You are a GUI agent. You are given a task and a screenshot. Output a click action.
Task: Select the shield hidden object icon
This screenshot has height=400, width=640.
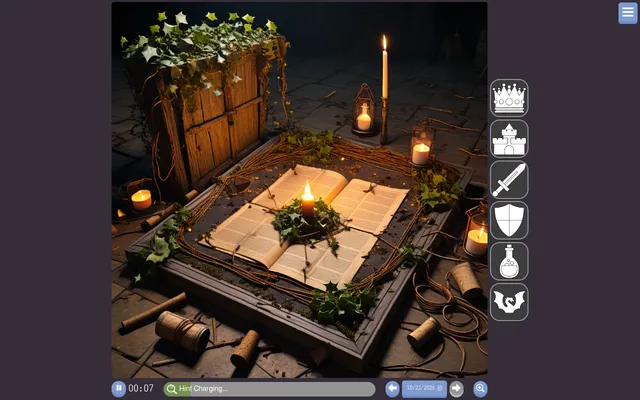(x=509, y=220)
